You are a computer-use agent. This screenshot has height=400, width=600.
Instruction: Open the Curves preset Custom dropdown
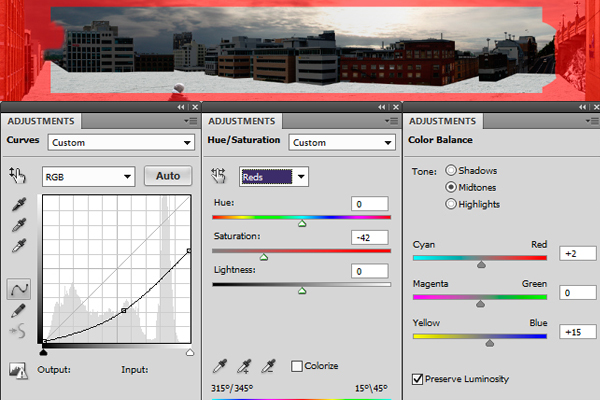point(121,143)
